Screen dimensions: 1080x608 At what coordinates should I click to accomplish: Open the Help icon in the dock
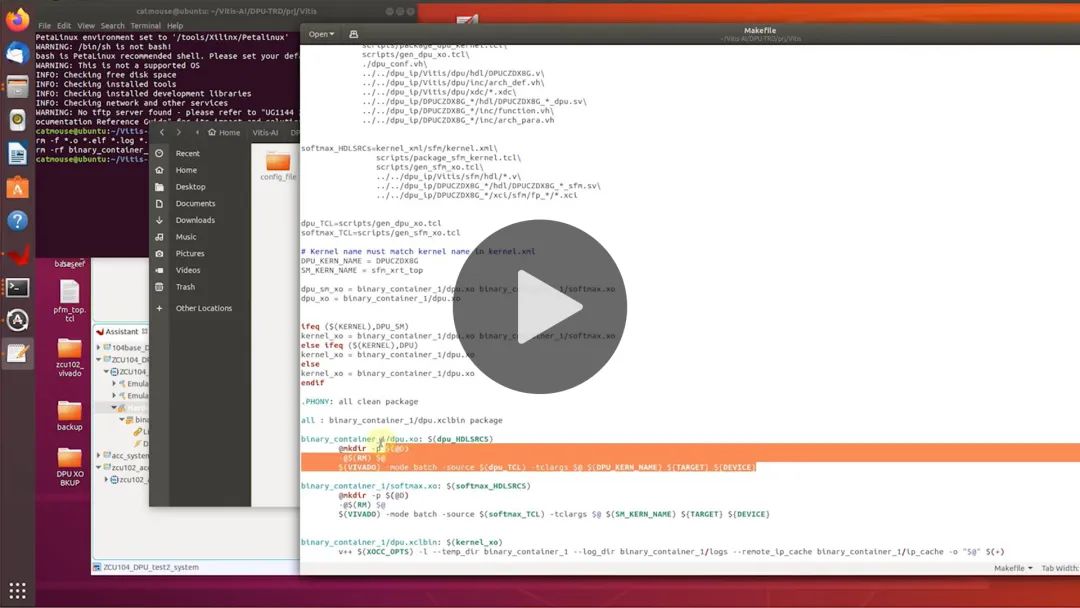point(17,220)
